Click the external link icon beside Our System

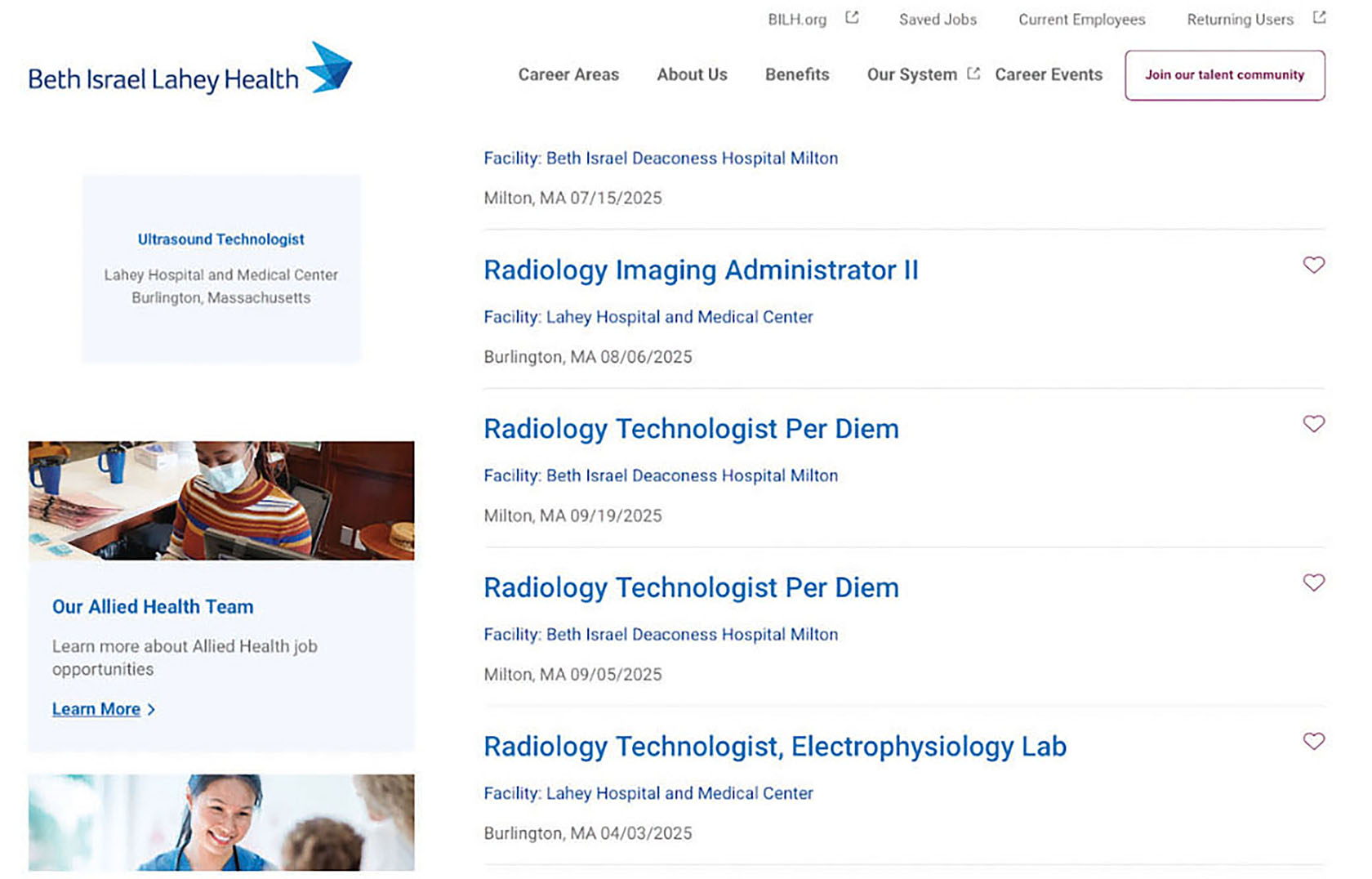tap(973, 73)
